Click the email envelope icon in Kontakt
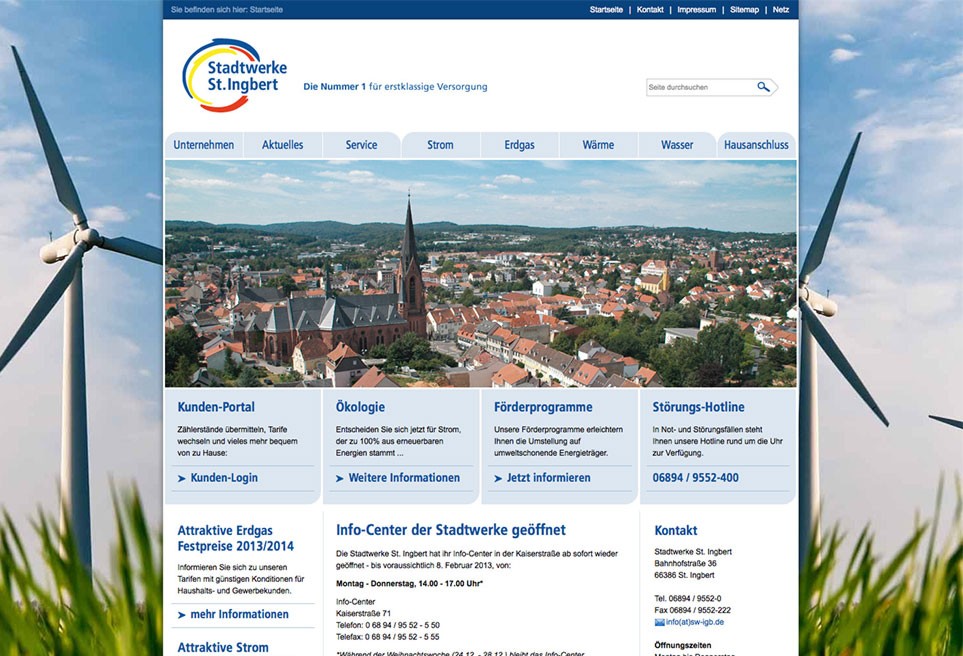Image resolution: width=963 pixels, height=656 pixels. [x=660, y=622]
